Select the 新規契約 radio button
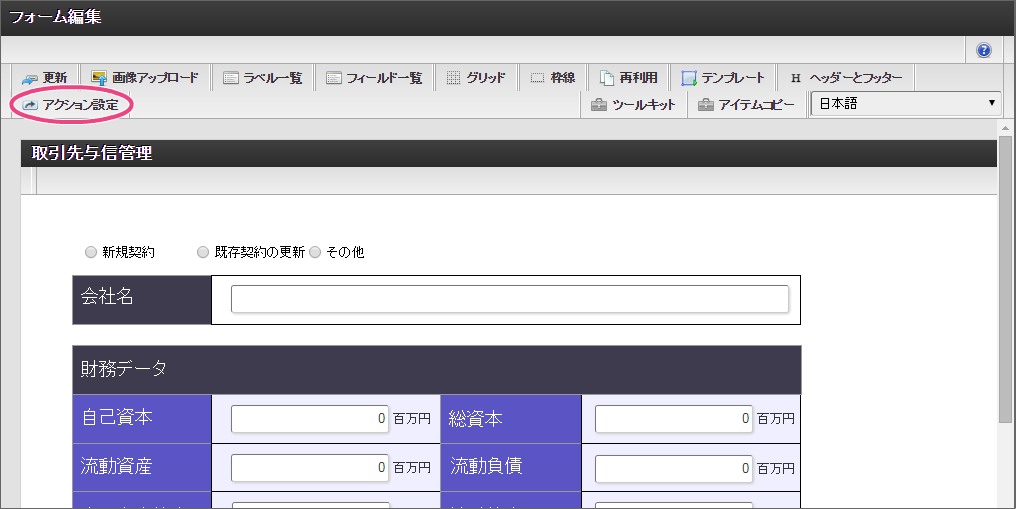Image resolution: width=1016 pixels, height=509 pixels. point(92,252)
